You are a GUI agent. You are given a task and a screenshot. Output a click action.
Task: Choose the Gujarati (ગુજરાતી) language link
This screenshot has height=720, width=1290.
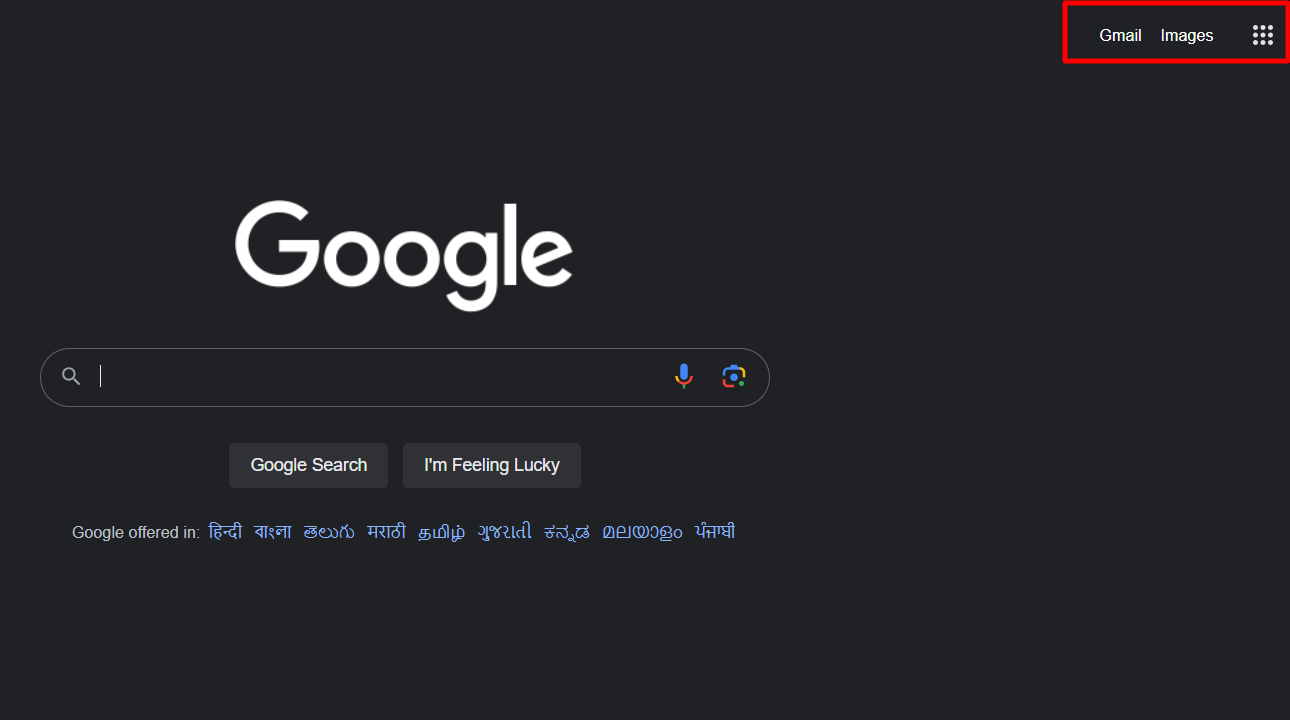pyautogui.click(x=505, y=532)
